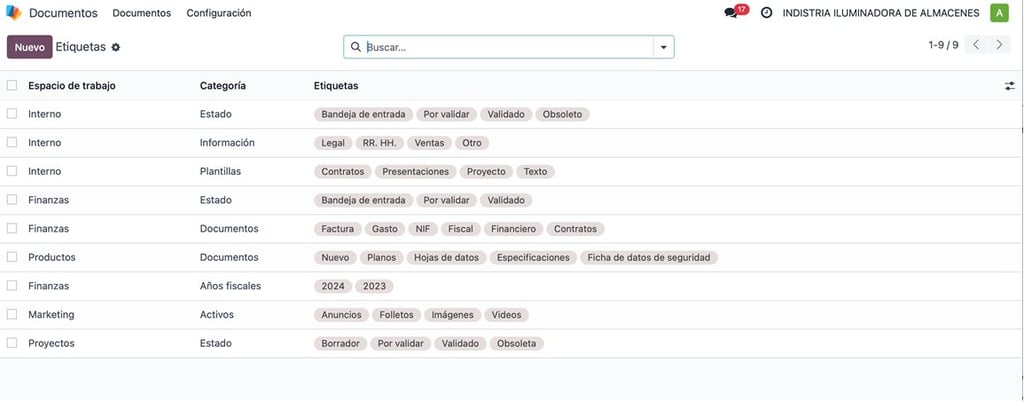Open the Finanzas Años fiscales record
1024x402 pixels.
click(x=509, y=286)
